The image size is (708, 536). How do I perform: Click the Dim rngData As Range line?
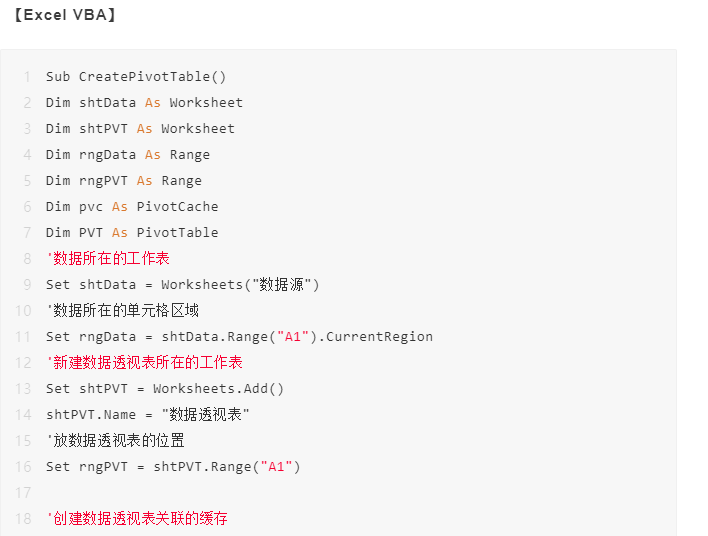[x=128, y=155]
